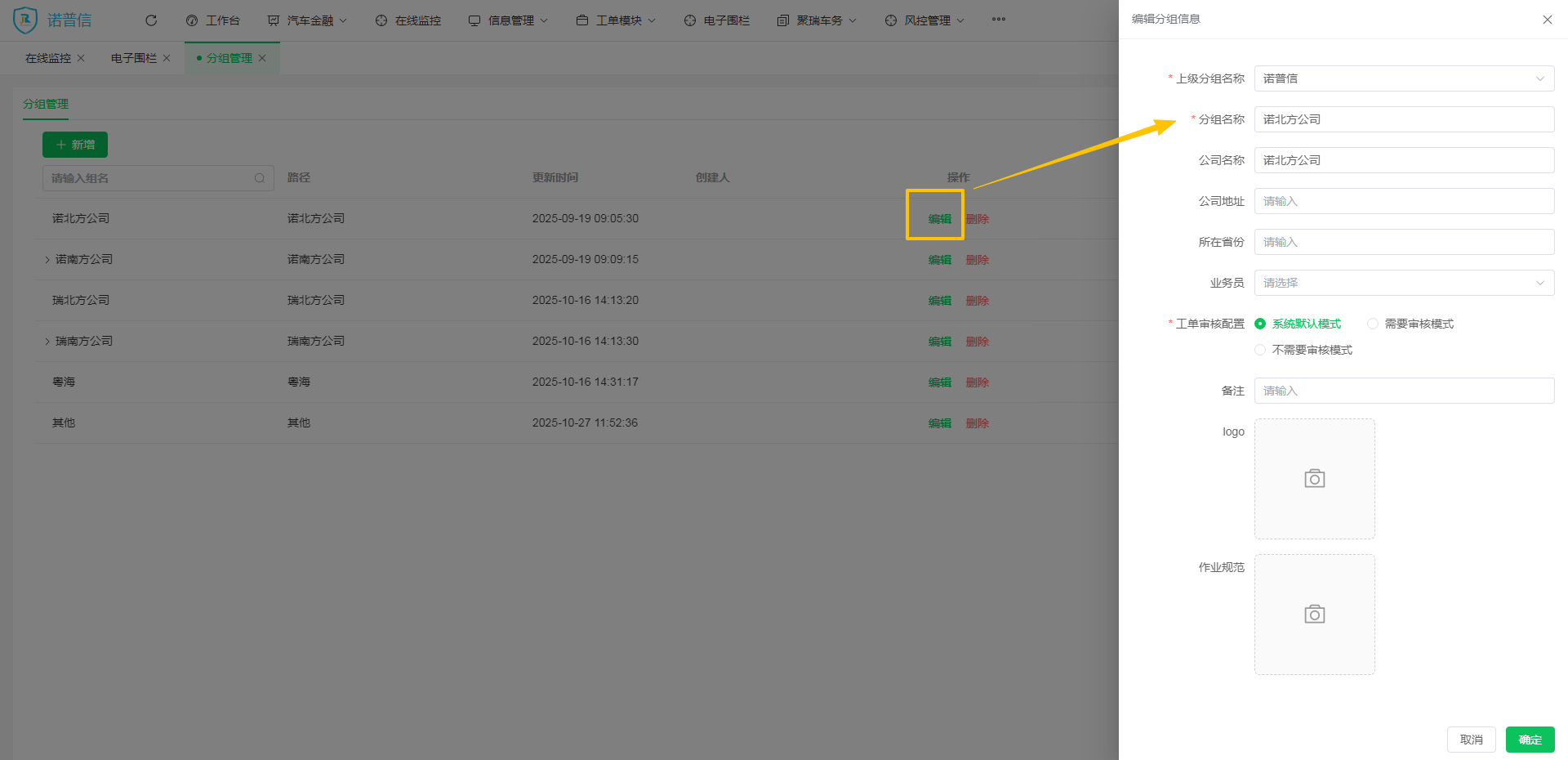Image resolution: width=1568 pixels, height=760 pixels.
Task: Close the 电子围栏 tab using its X
Action: 167,58
